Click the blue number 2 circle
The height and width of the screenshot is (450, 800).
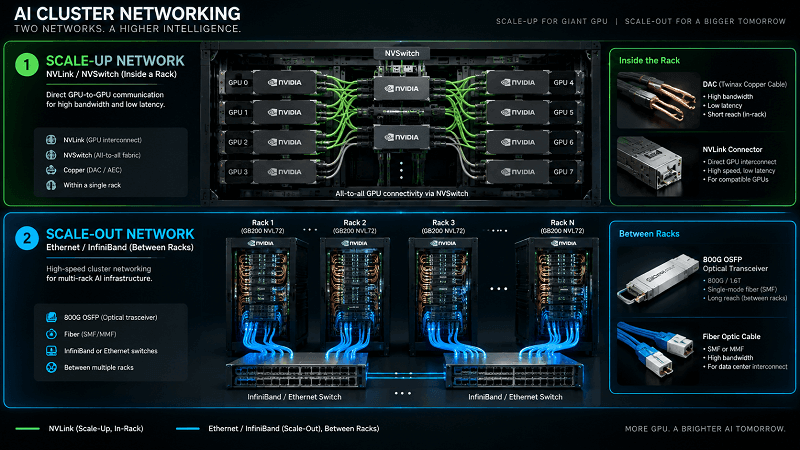[27, 238]
